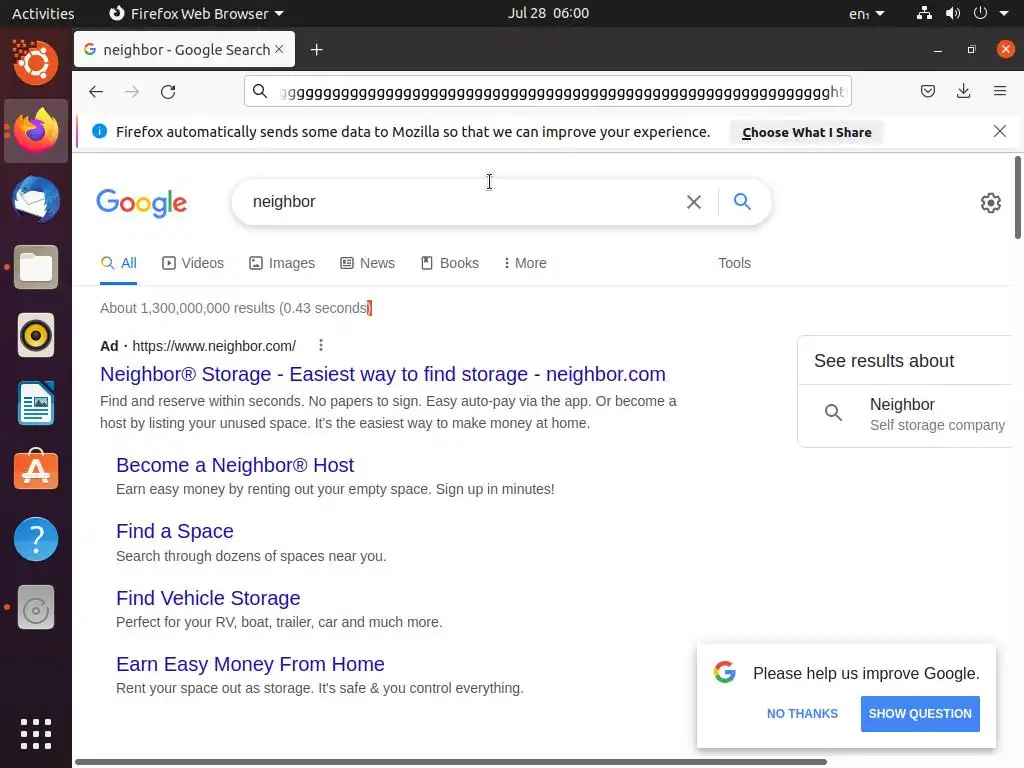Open a new browser tab
The height and width of the screenshot is (768, 1024).
click(x=317, y=50)
